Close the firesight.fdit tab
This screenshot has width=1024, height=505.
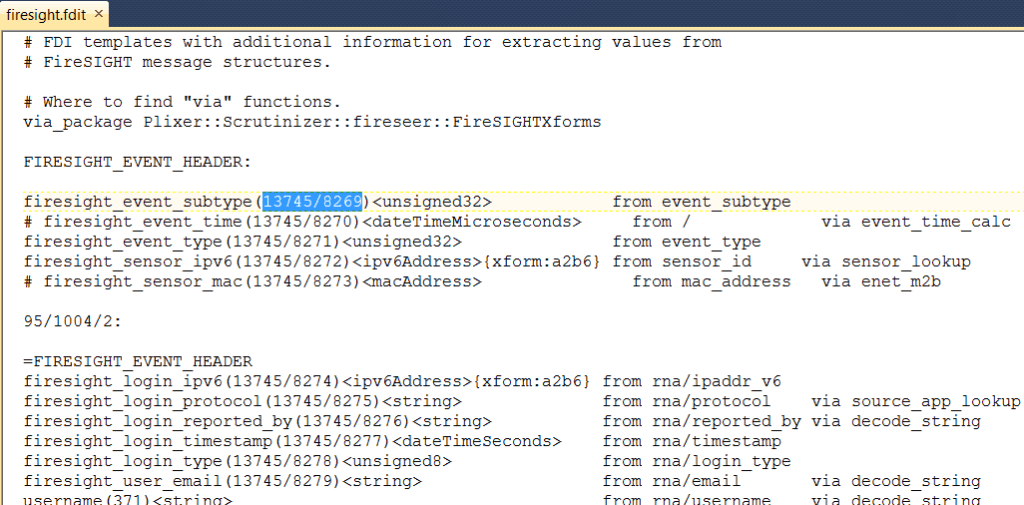[97, 14]
